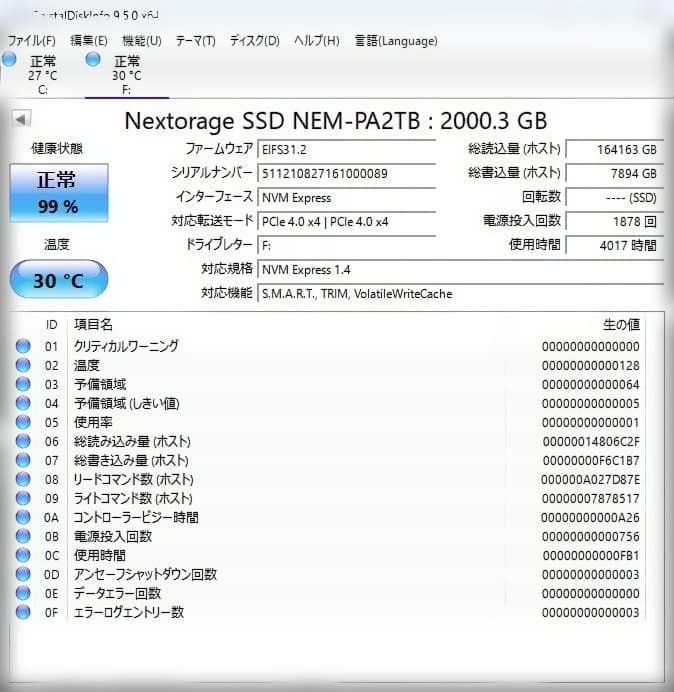Select the クリティカルワーニング attribute name
This screenshot has height=692, width=674.
126,346
